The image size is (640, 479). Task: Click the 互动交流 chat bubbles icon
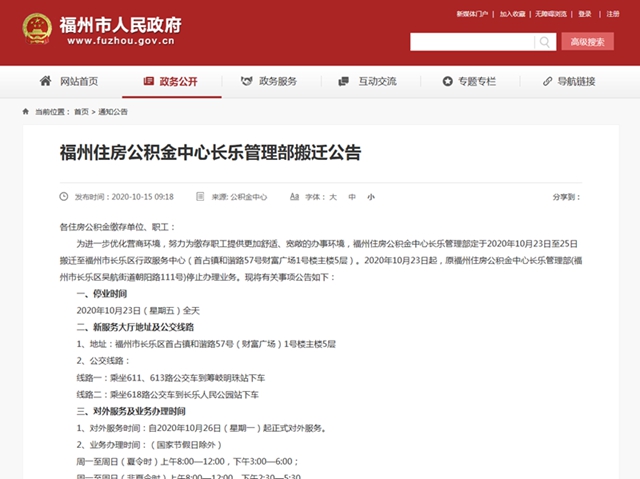pyautogui.click(x=343, y=81)
